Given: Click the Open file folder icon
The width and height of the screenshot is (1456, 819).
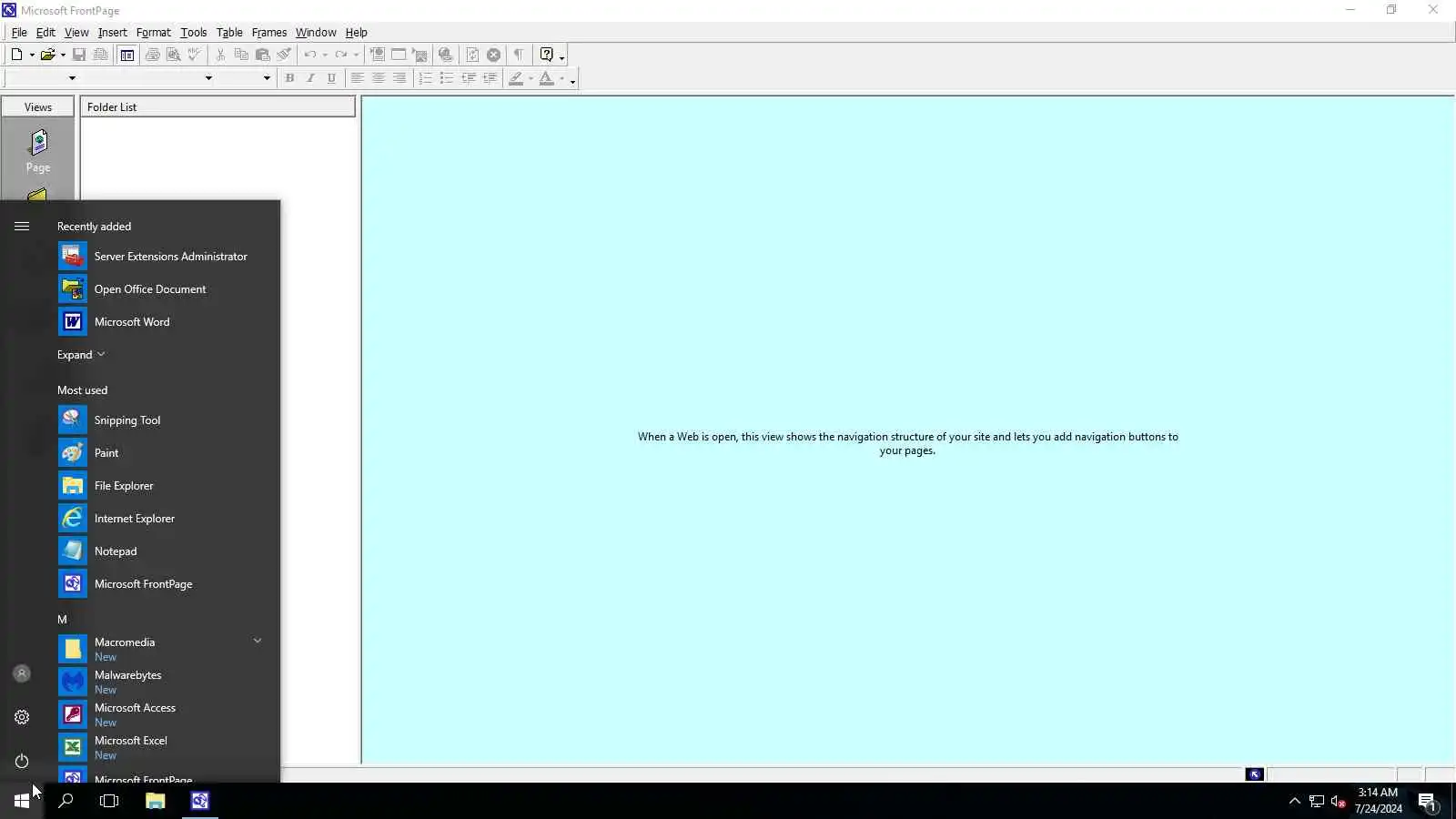Looking at the screenshot, I should (47, 55).
